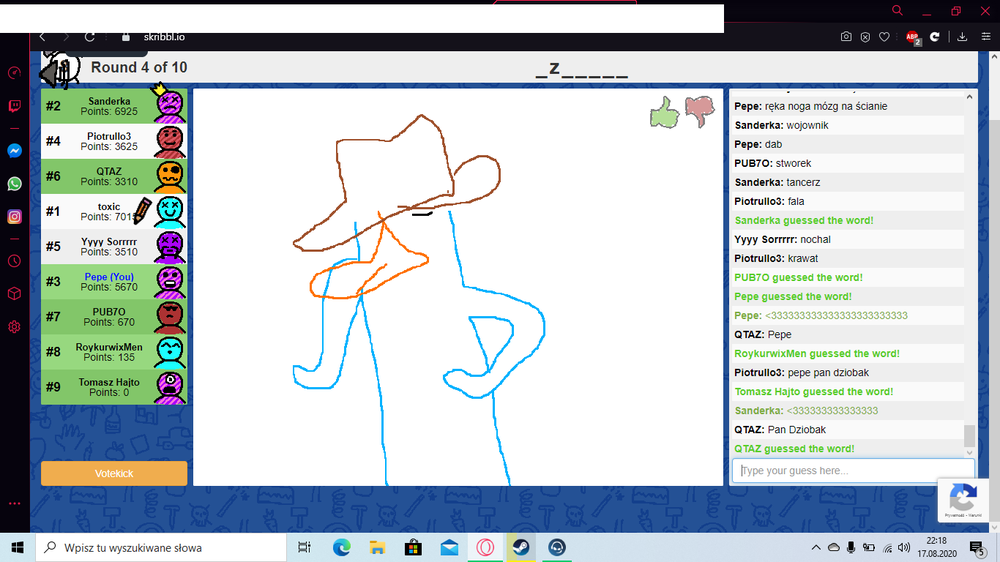
Task: Select RoykurwixMen in player list
Action: pos(114,351)
